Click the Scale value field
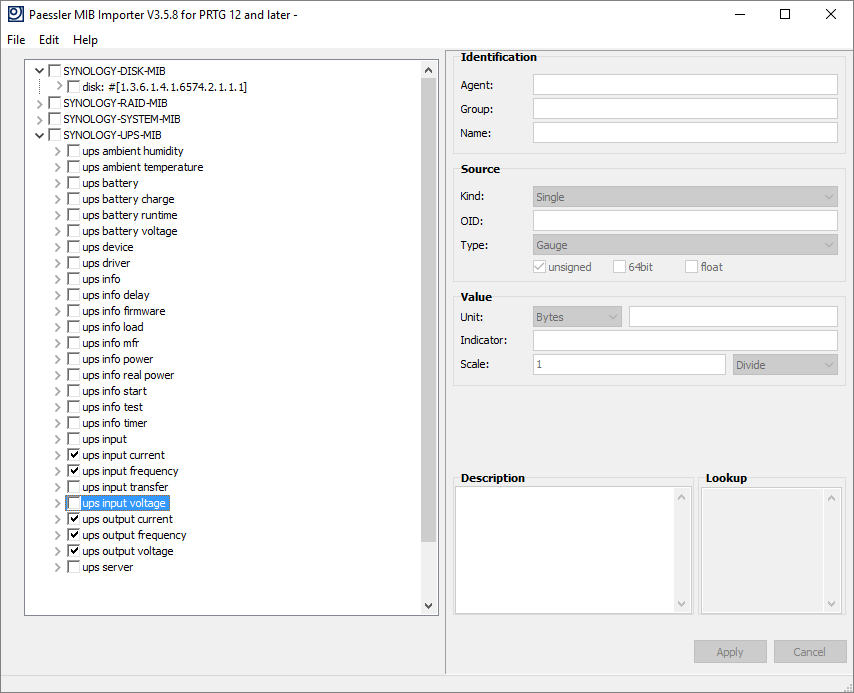The image size is (854, 693). click(x=629, y=364)
